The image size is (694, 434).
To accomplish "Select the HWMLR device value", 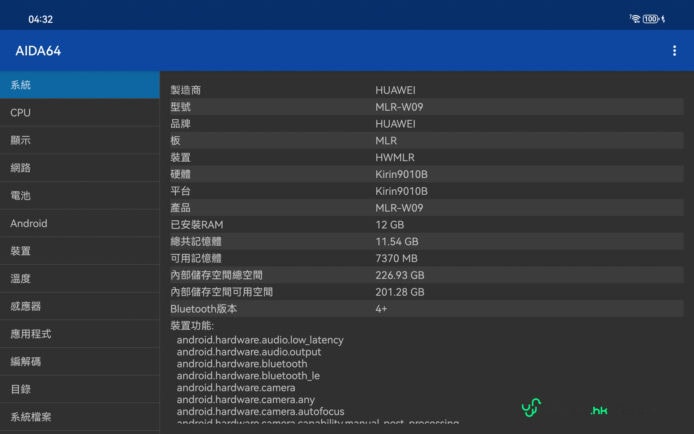I will tap(395, 157).
